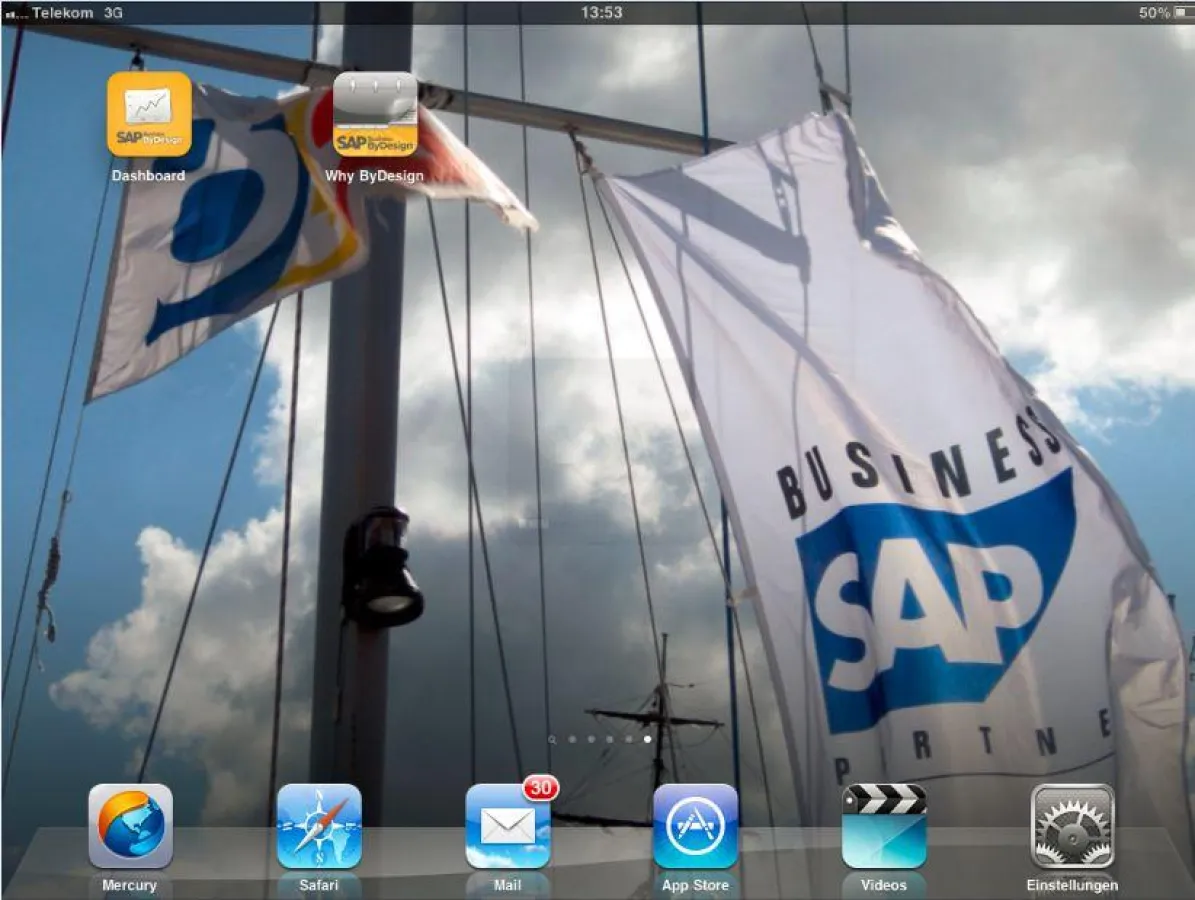1195x900 pixels.
Task: Open the SAP Dashboard app
Action: tap(148, 114)
